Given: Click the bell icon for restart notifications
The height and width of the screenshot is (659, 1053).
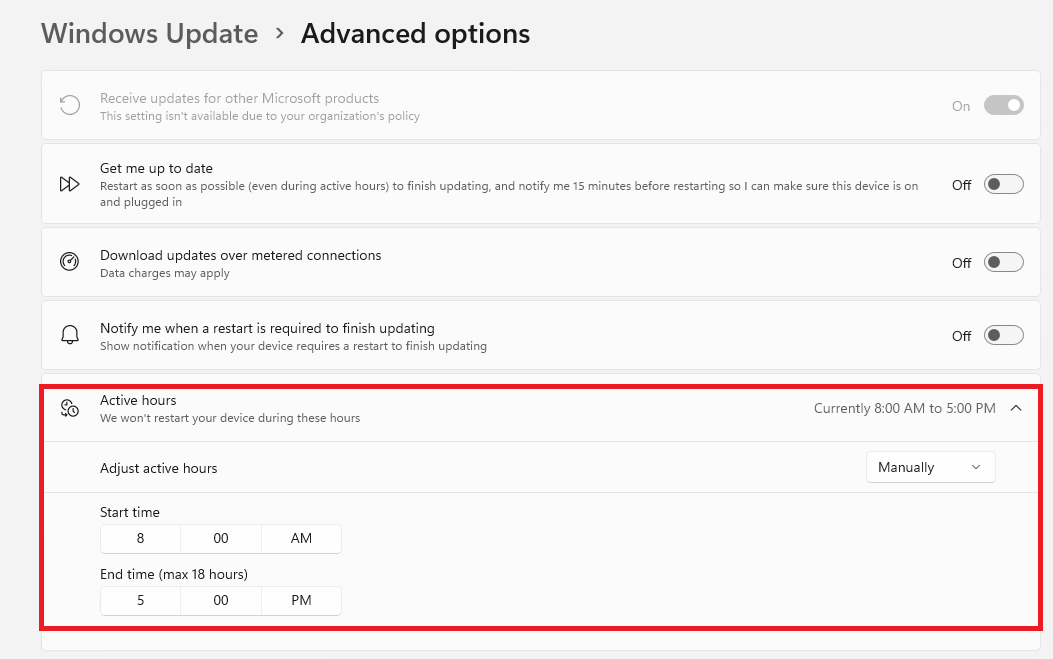Looking at the screenshot, I should [x=70, y=335].
